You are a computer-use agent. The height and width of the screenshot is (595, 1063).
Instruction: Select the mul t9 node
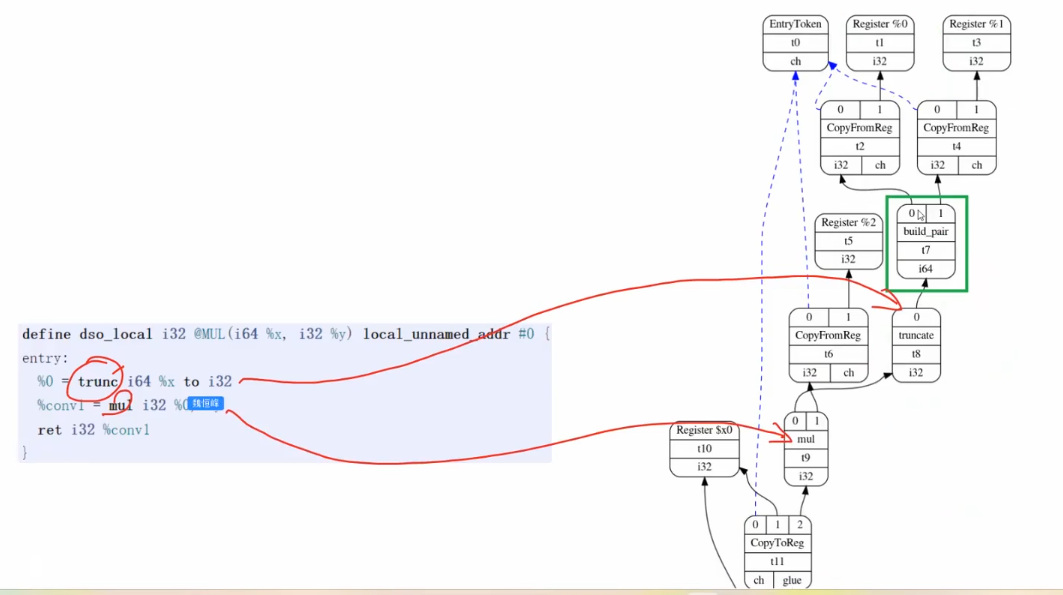[x=805, y=448]
